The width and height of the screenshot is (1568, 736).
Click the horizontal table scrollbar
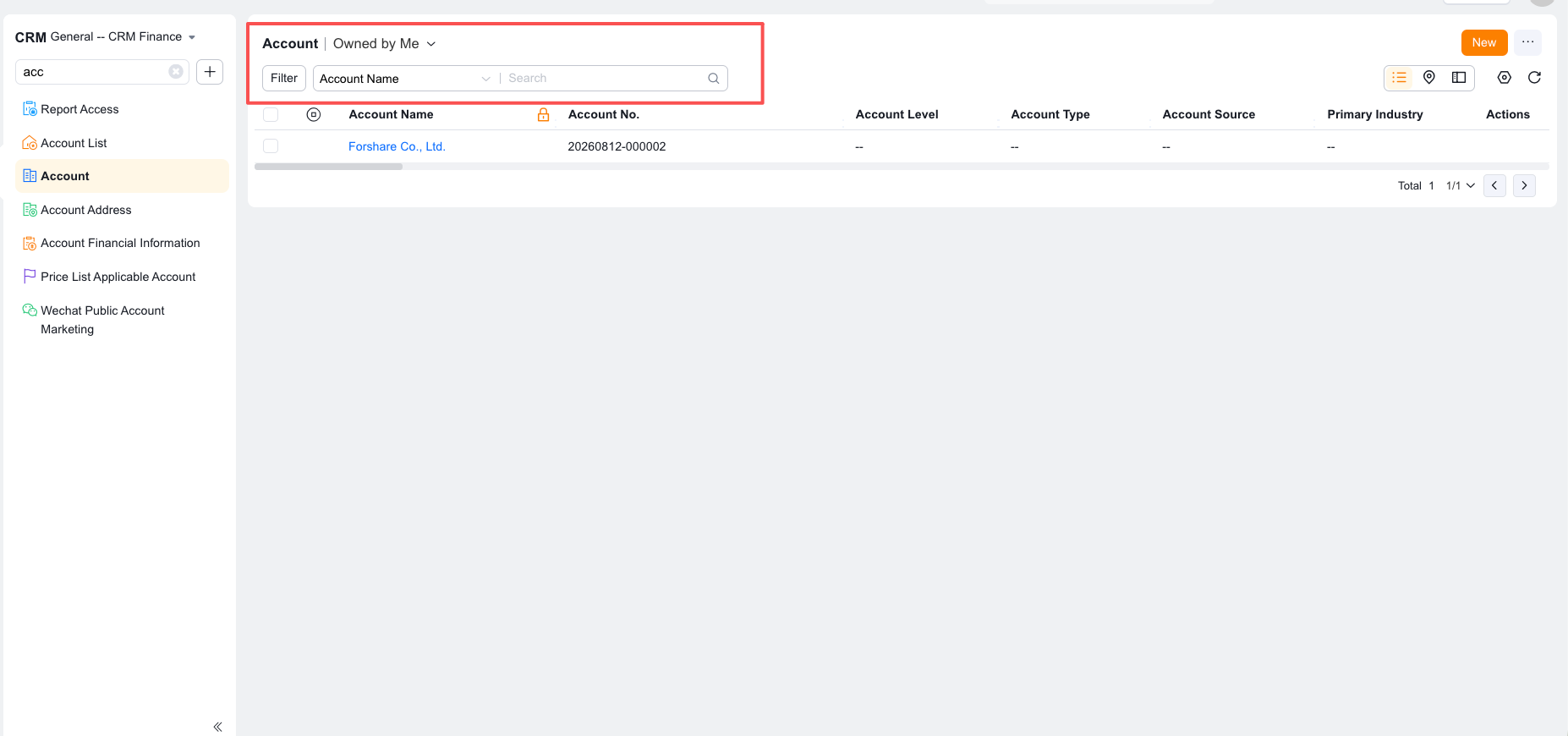(x=328, y=167)
